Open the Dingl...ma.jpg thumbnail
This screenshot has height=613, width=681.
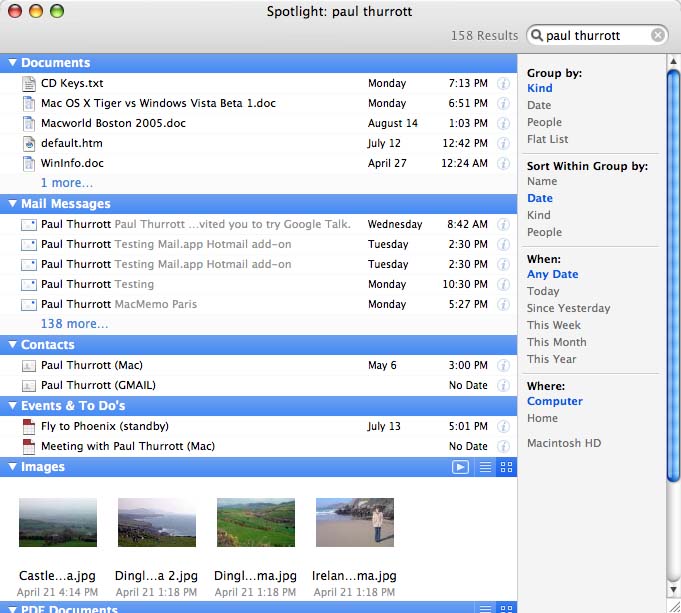pyautogui.click(x=256, y=522)
